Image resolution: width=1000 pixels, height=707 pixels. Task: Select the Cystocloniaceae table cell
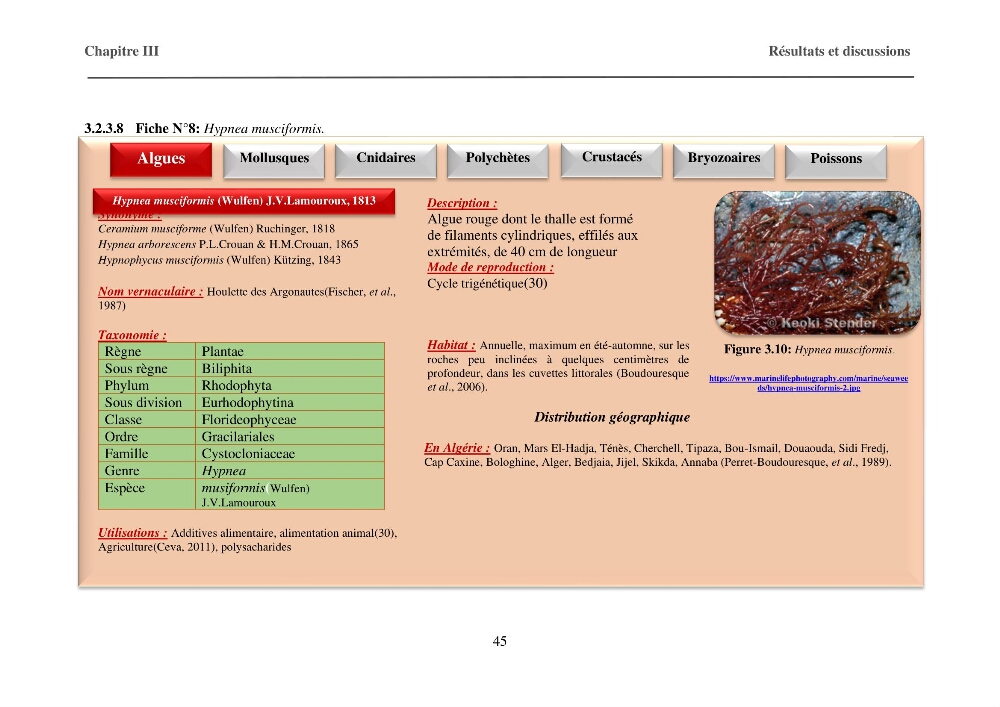point(290,453)
